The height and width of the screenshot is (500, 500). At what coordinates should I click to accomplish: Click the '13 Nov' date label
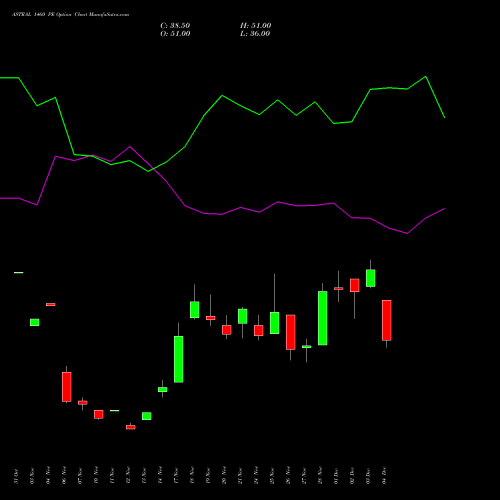144,476
